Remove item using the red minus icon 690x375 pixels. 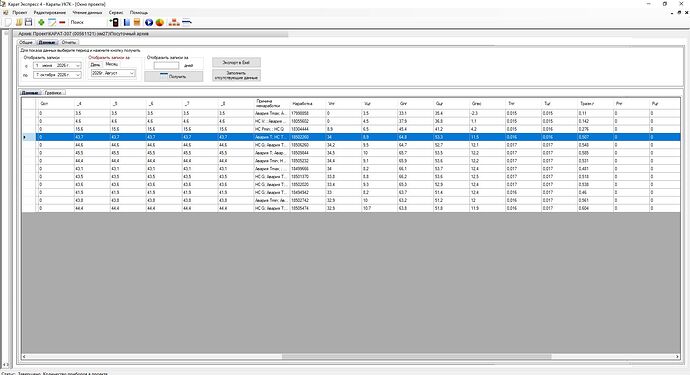62,22
